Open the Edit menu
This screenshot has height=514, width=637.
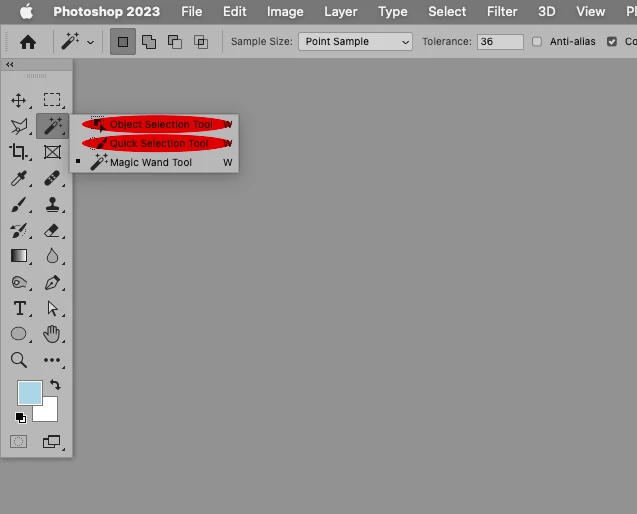point(235,11)
